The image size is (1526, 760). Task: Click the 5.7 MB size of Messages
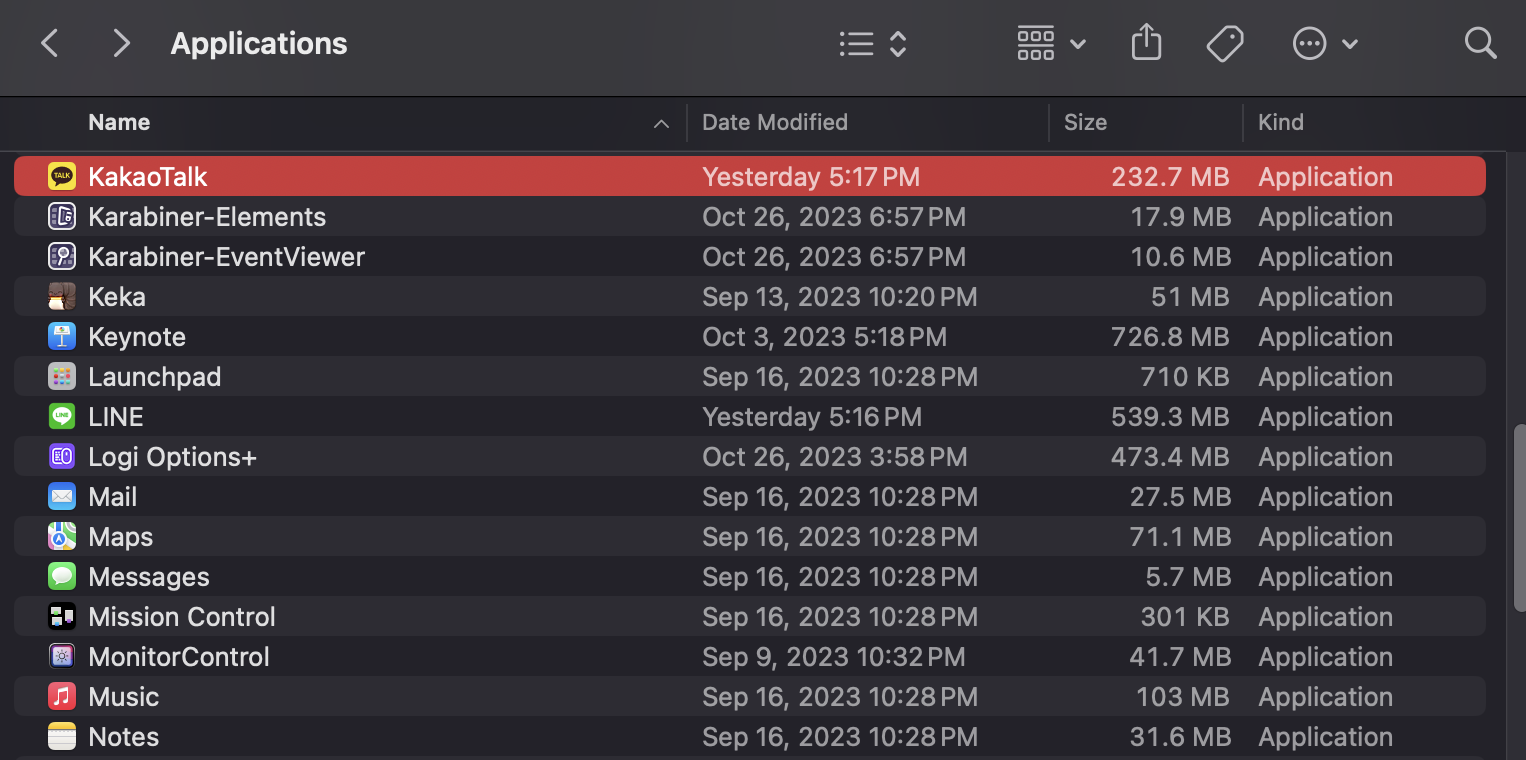pyautogui.click(x=1188, y=577)
